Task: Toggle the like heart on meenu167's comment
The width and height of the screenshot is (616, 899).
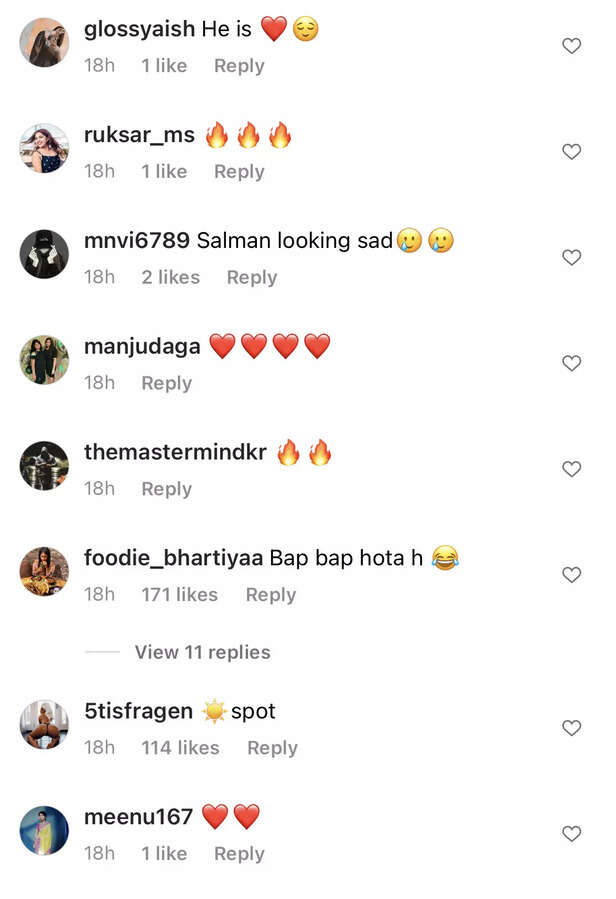Action: point(571,833)
